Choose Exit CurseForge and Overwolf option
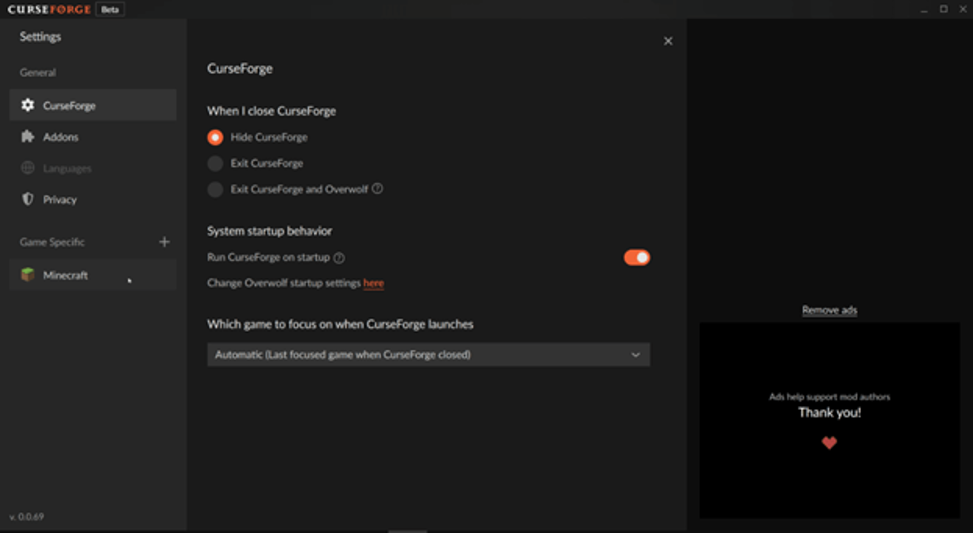The width and height of the screenshot is (974, 533). (215, 189)
